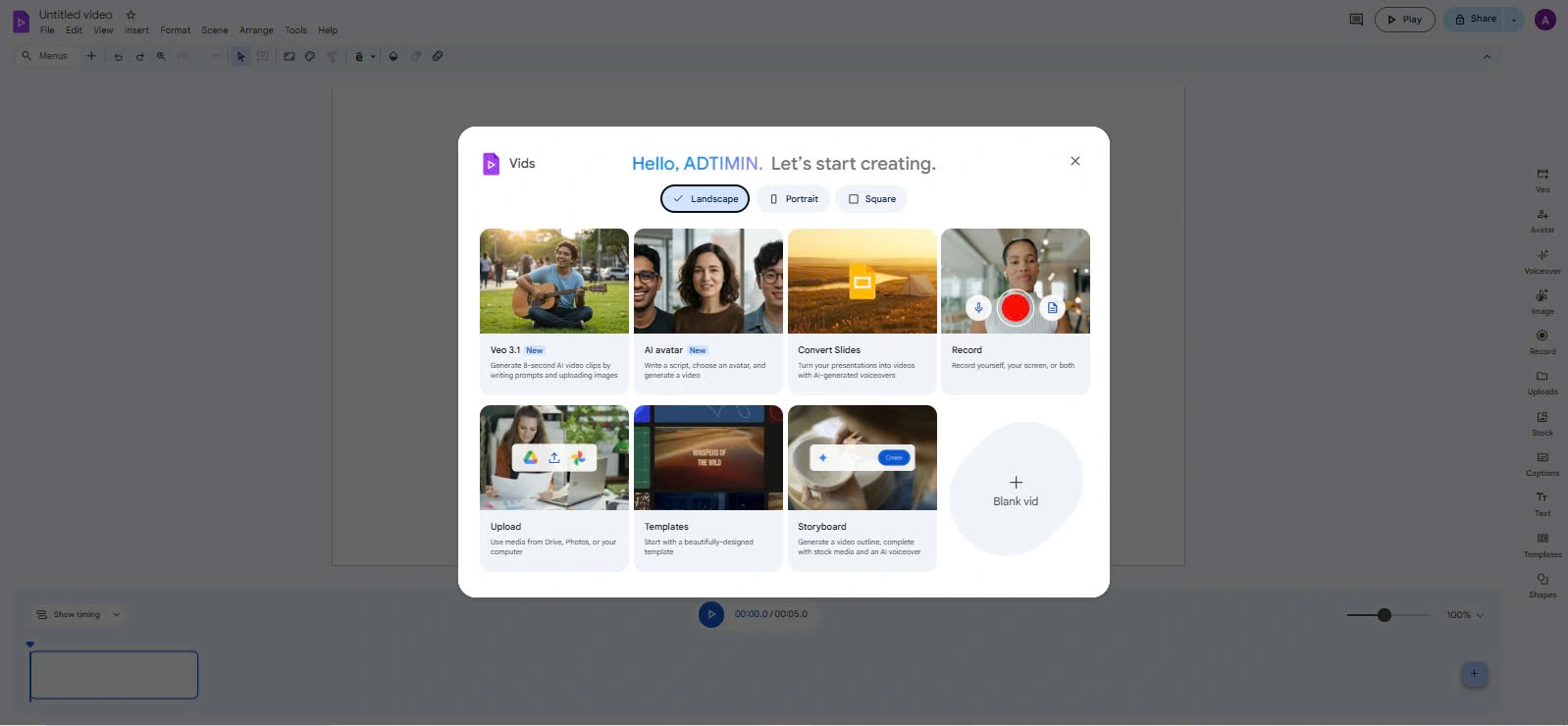Open the Arrange menu
The height and width of the screenshot is (726, 1568).
pyautogui.click(x=256, y=30)
